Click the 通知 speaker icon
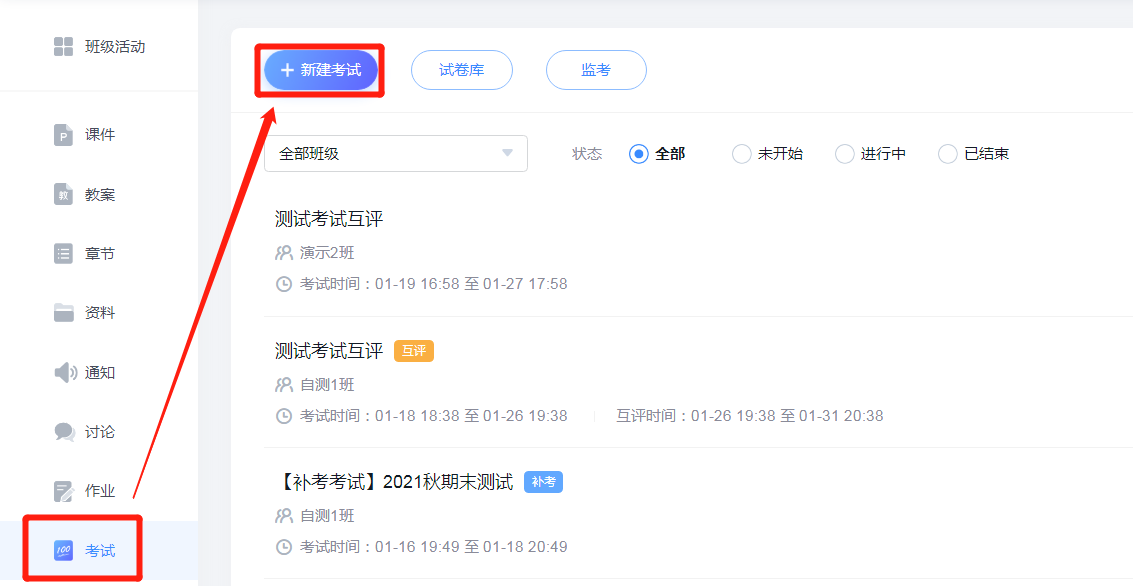1133x586 pixels. point(64,373)
